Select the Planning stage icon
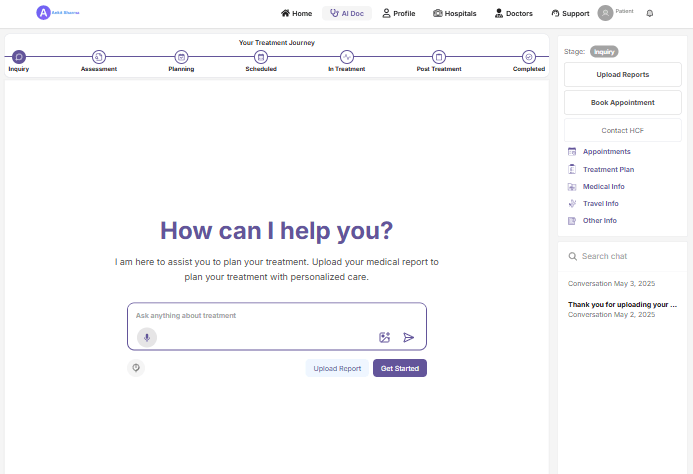 coord(181,57)
